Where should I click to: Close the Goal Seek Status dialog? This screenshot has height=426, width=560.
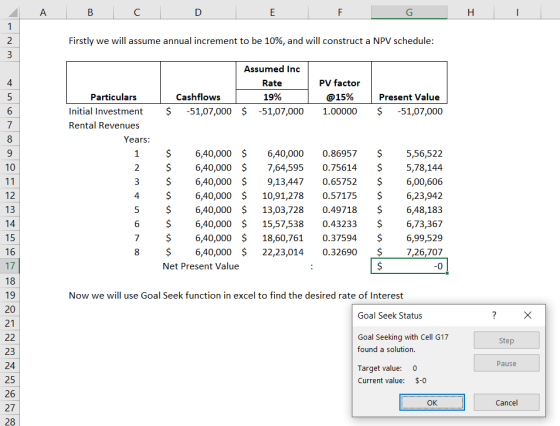coord(528,315)
